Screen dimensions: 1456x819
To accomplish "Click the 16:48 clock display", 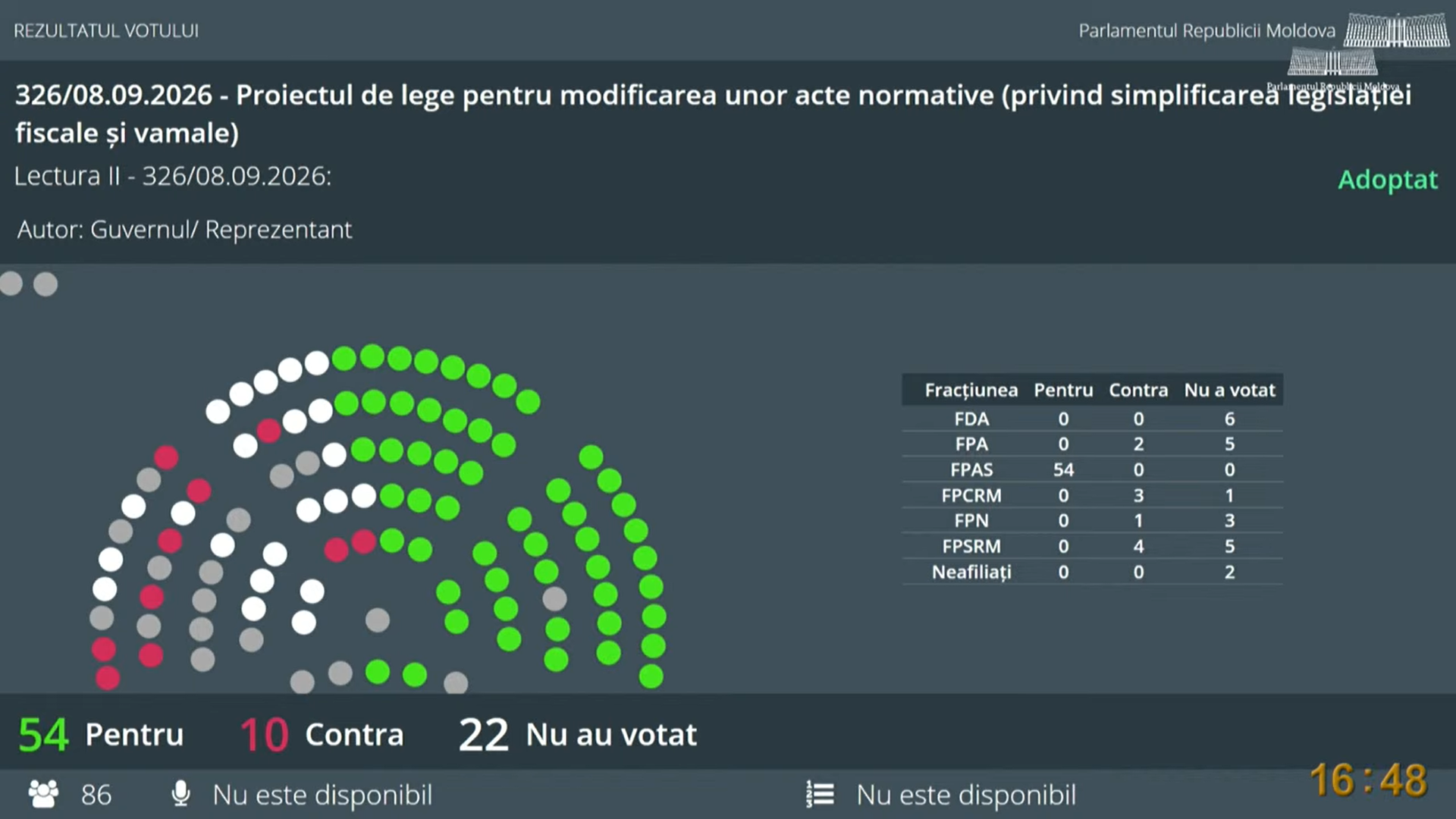I will pyautogui.click(x=1368, y=780).
